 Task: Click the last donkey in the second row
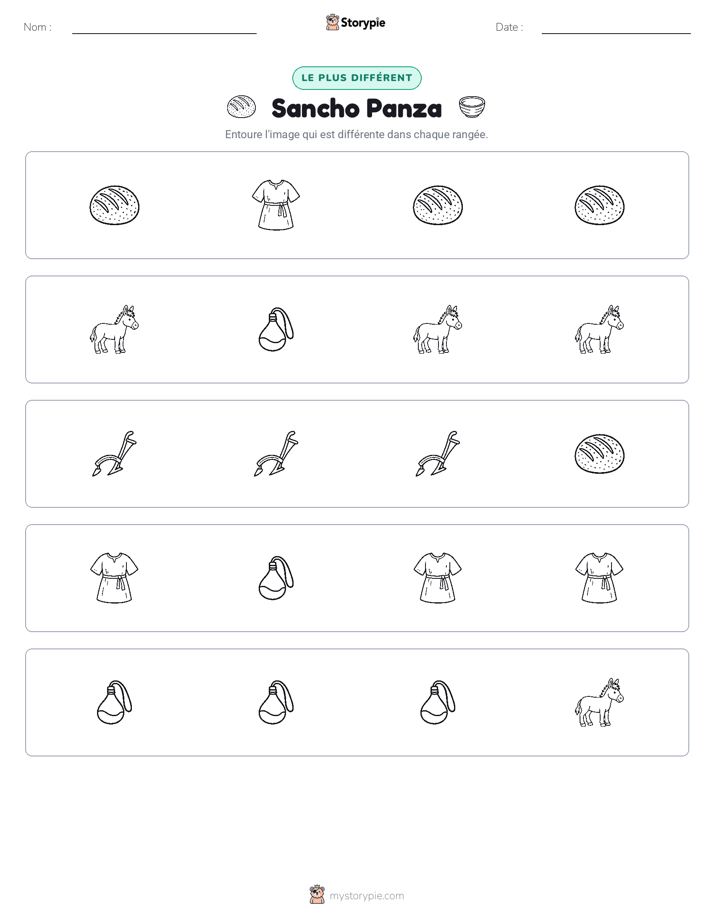599,329
